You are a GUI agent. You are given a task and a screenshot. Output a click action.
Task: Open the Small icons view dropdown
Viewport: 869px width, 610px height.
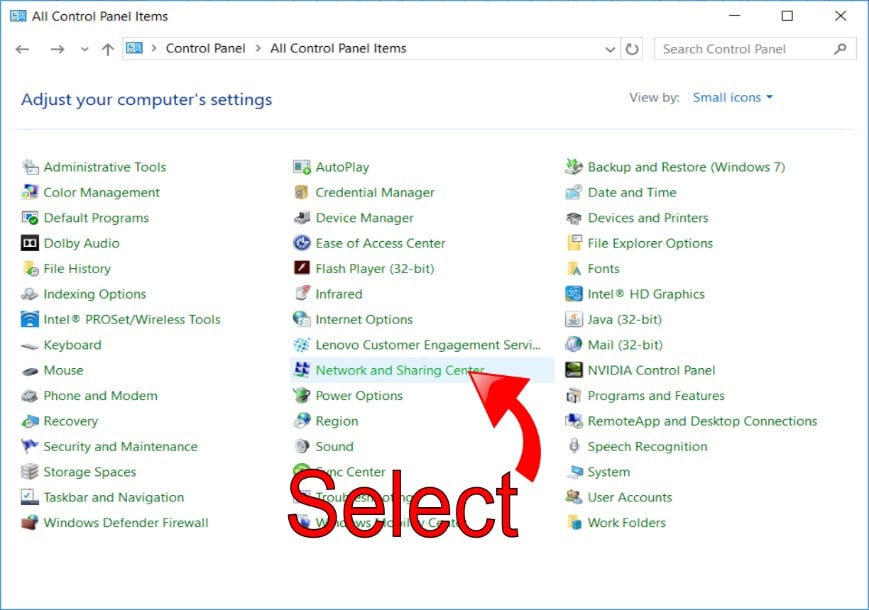point(733,98)
